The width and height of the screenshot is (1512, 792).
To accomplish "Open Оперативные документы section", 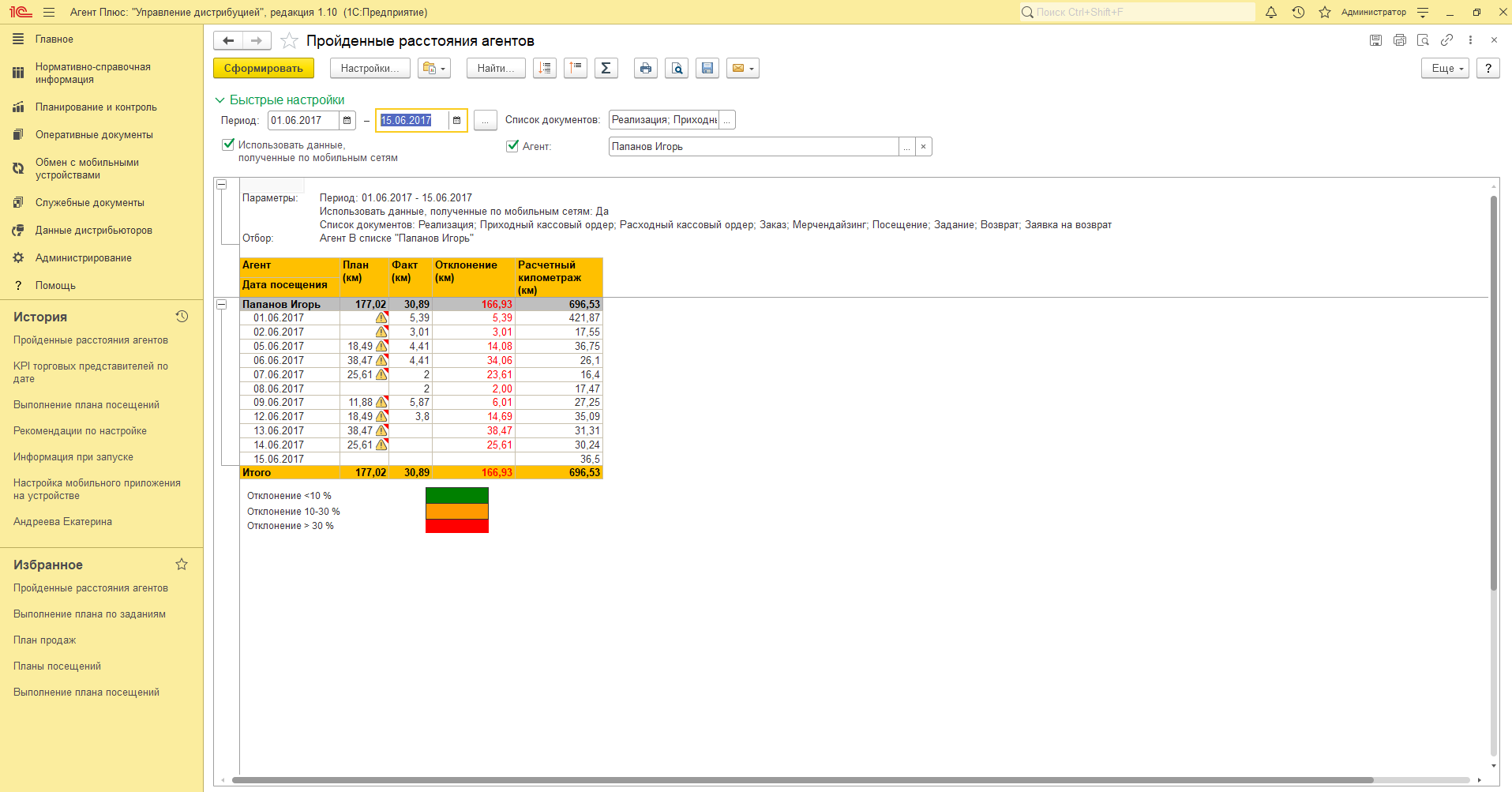I will [101, 135].
